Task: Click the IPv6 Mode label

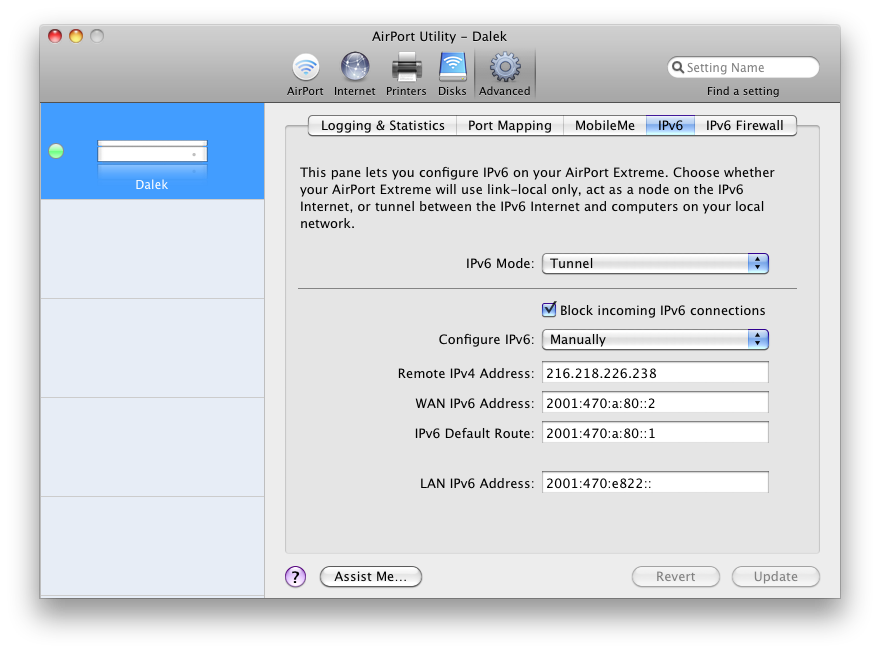Action: (x=500, y=264)
